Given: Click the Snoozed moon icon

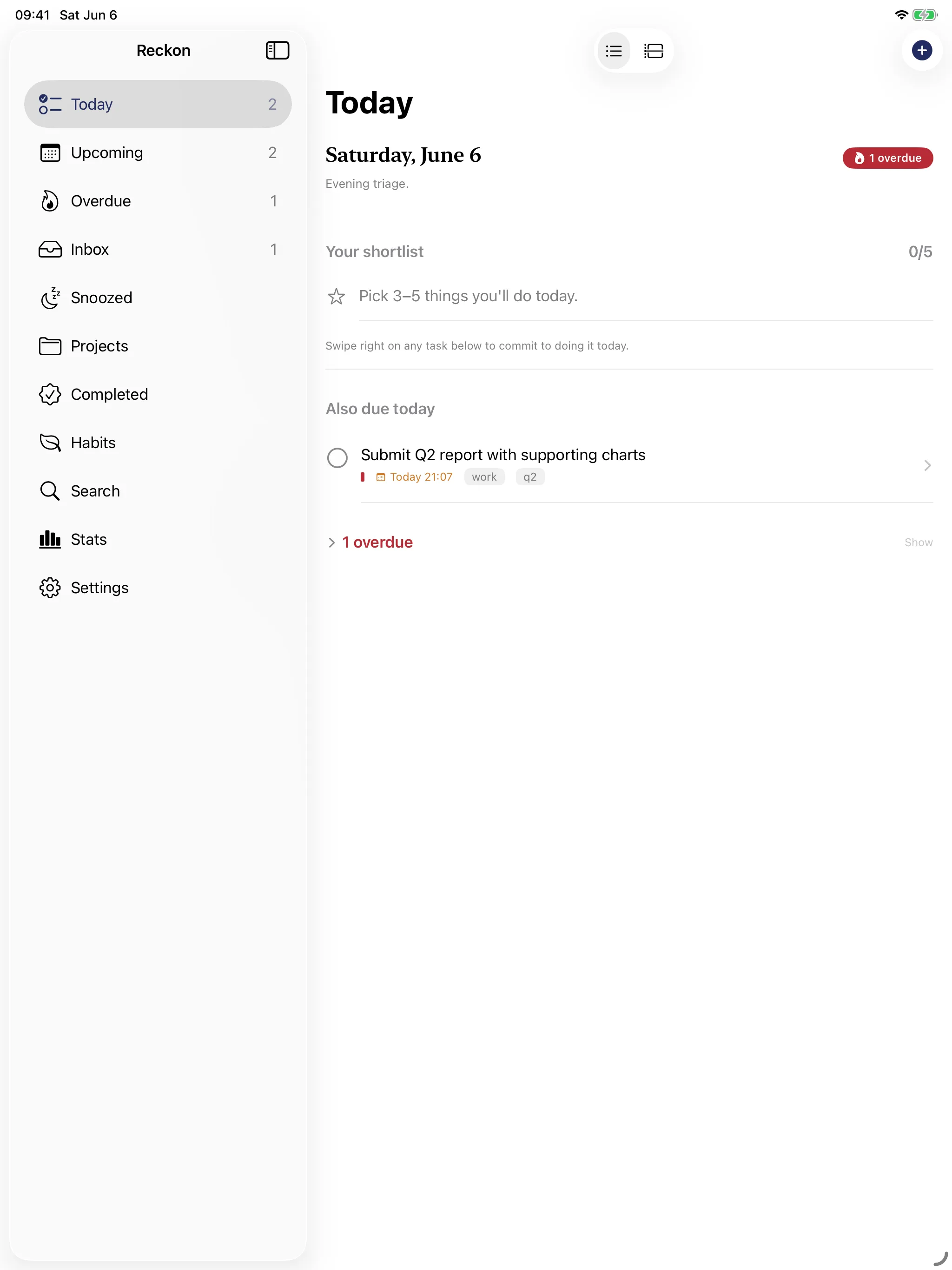Looking at the screenshot, I should tap(50, 298).
